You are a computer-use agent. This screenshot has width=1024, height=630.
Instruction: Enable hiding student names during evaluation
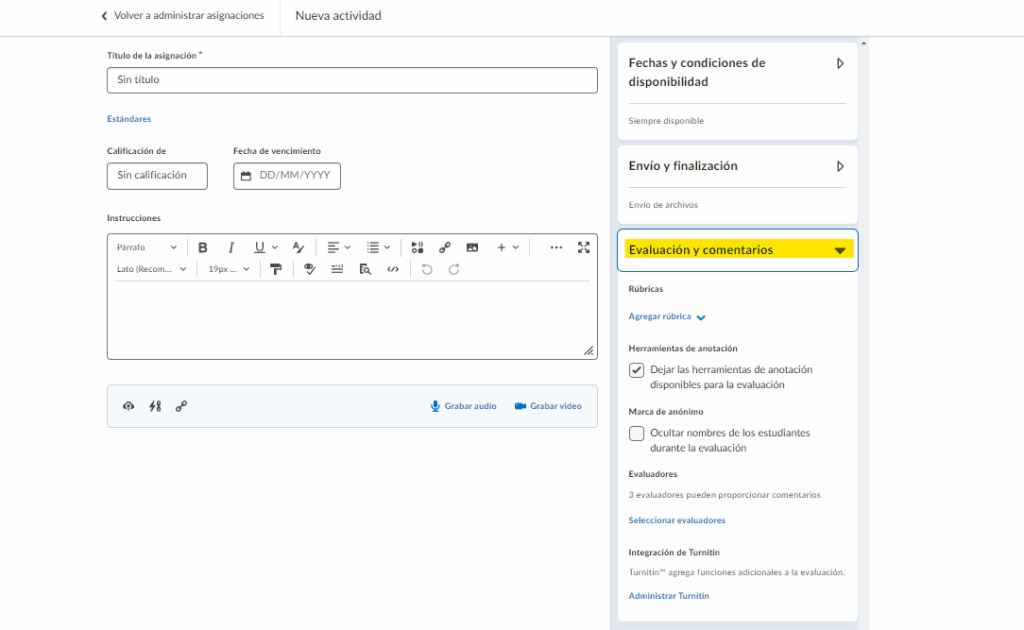pos(637,434)
